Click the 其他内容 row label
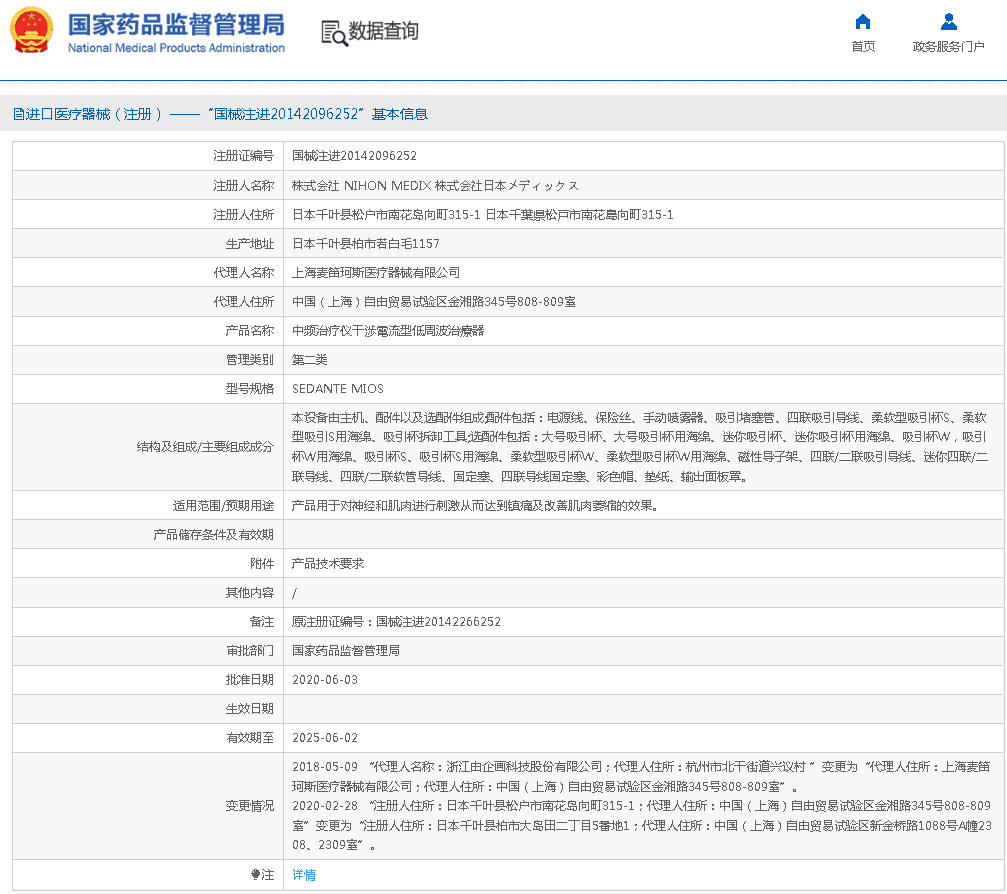 coord(249,593)
